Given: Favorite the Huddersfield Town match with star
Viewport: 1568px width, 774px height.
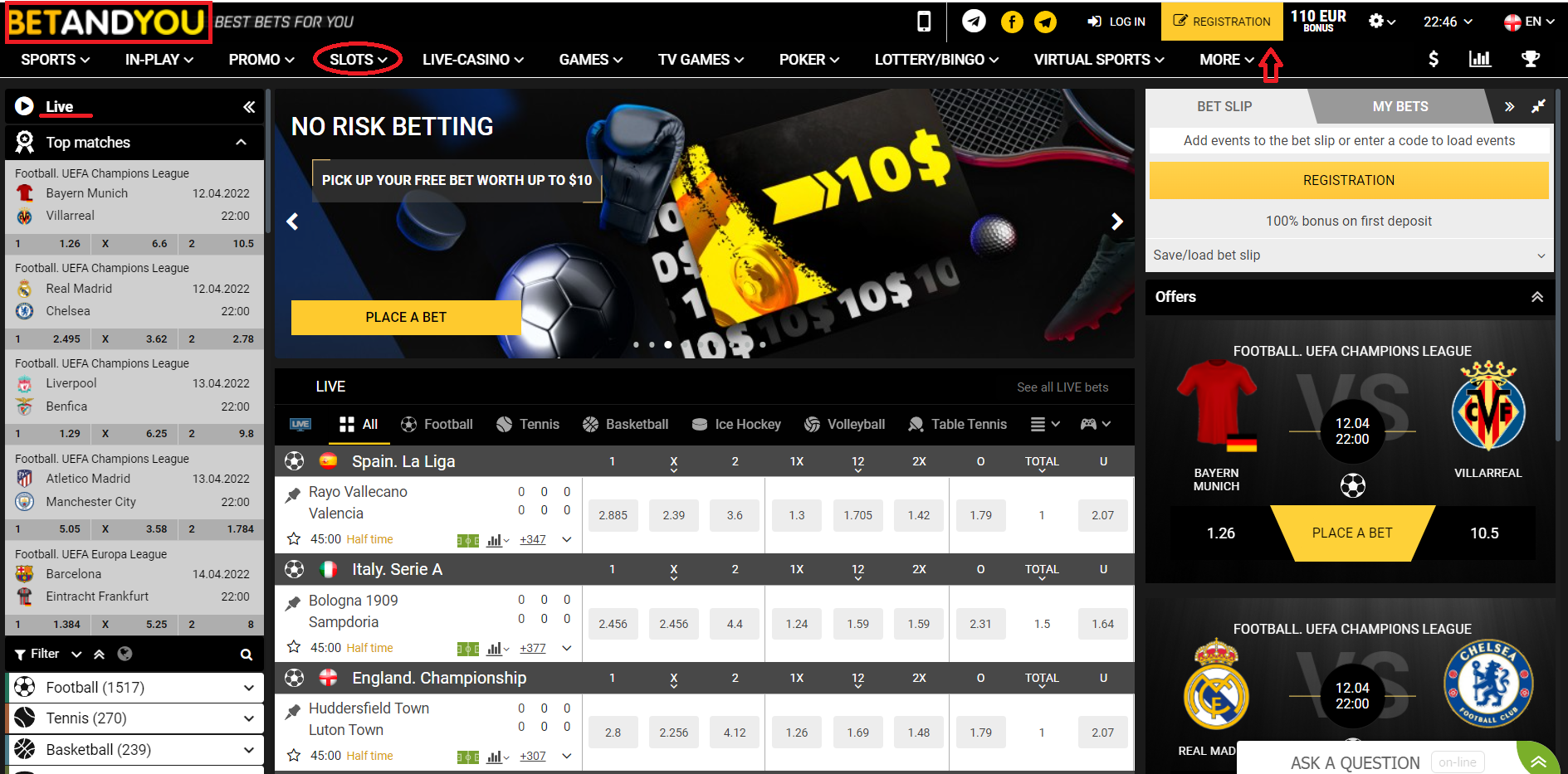Looking at the screenshot, I should point(294,756).
